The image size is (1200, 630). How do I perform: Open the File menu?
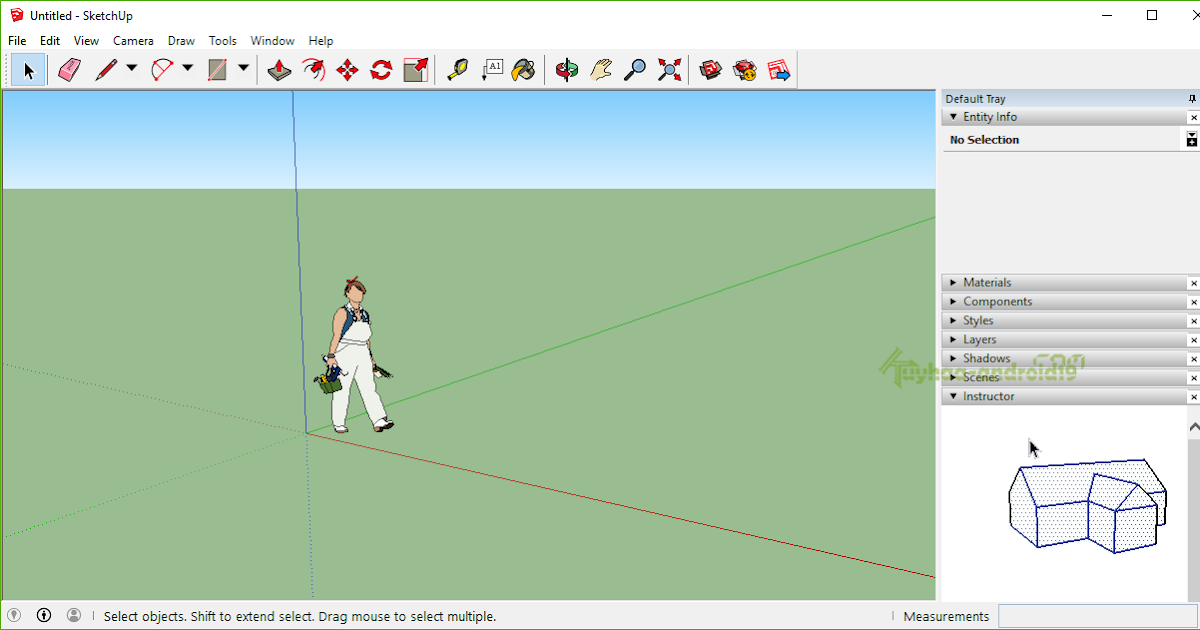click(x=17, y=41)
